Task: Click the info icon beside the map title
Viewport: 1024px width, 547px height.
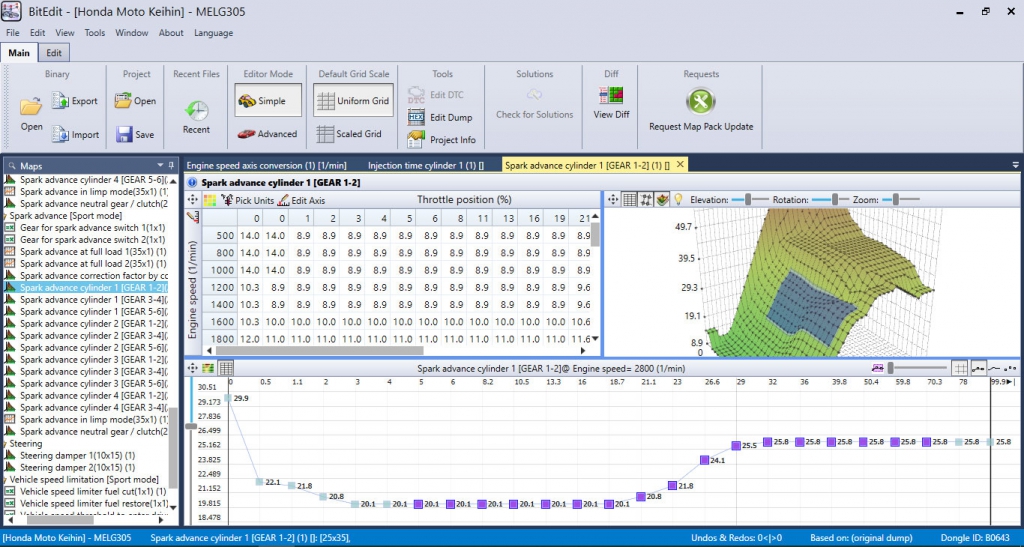Action: tap(193, 183)
